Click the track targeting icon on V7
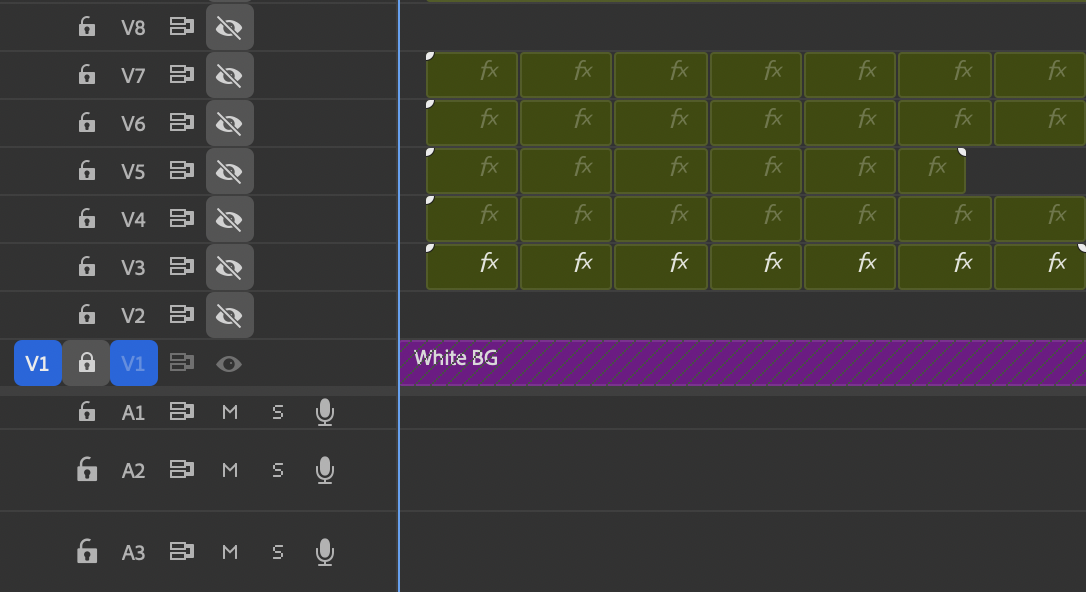1086x592 pixels. pos(181,75)
